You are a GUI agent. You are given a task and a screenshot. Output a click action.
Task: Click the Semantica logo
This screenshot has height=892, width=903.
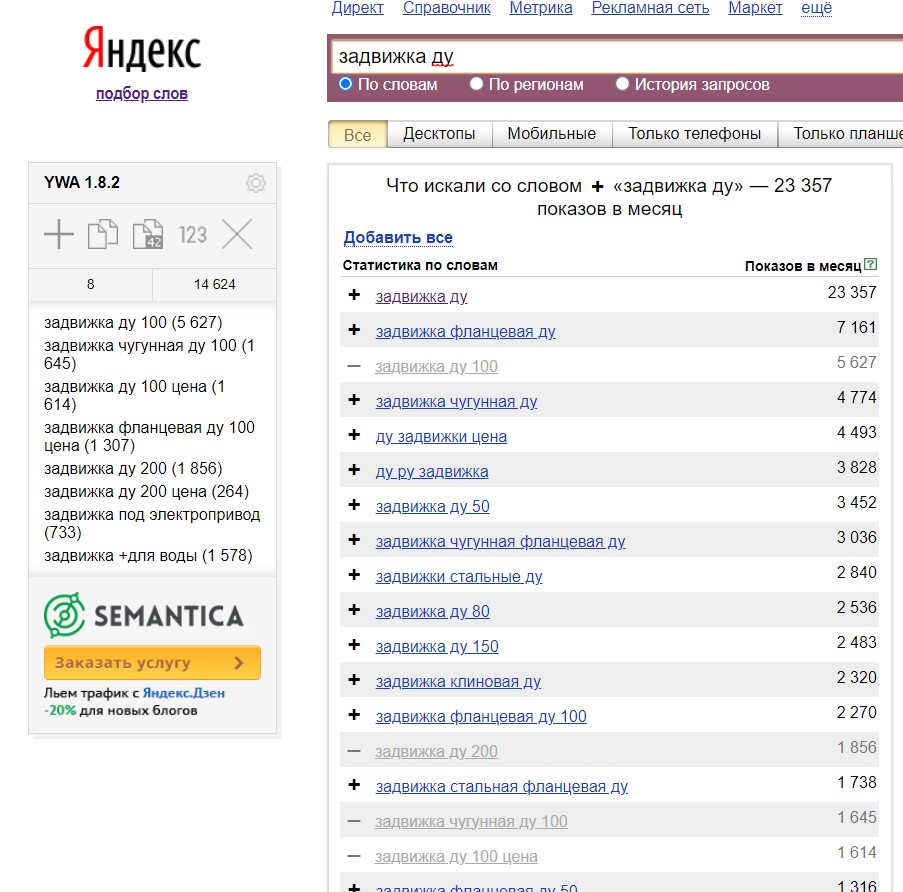point(144,615)
